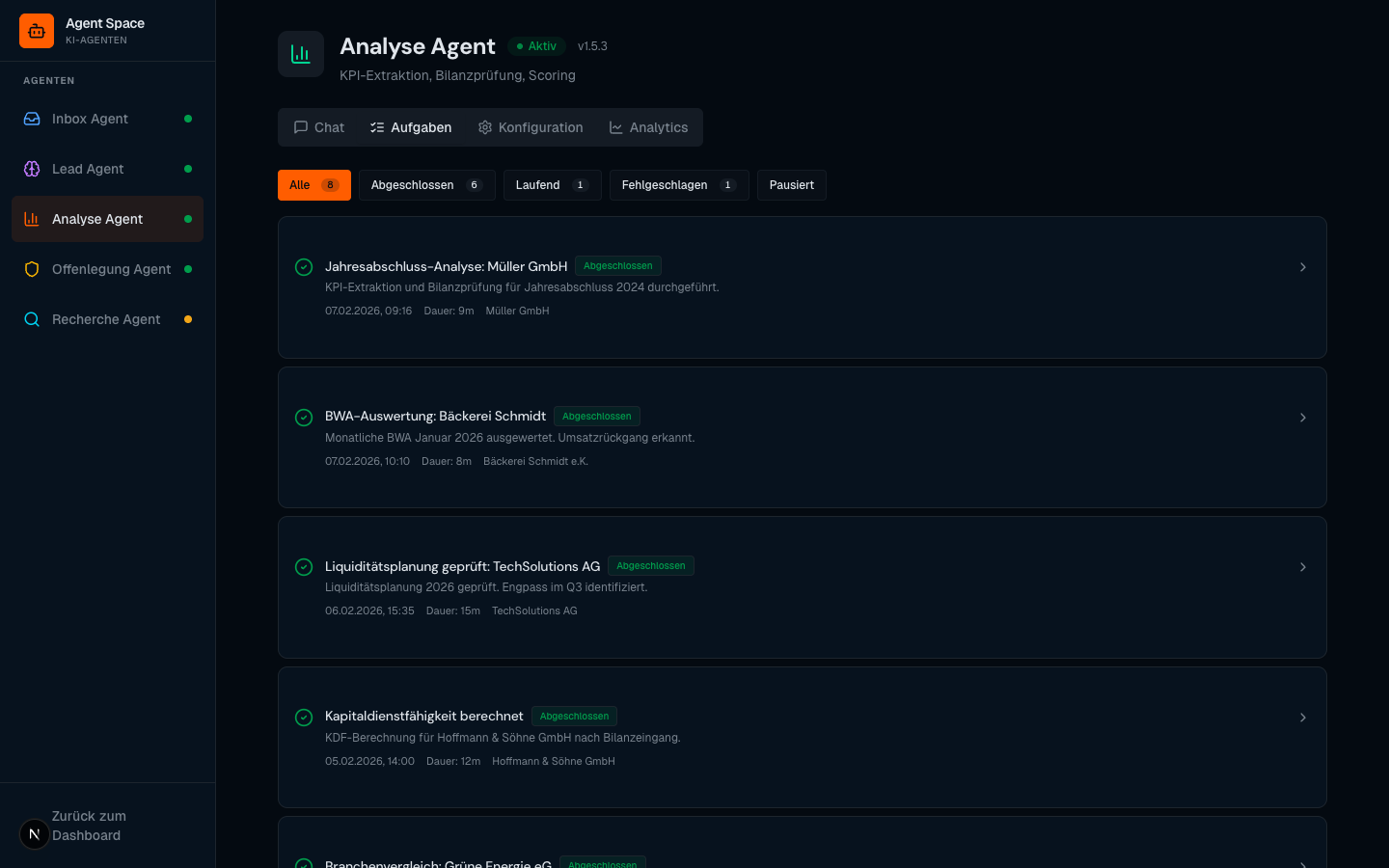Click the Recherche Agent magnifier icon
The width and height of the screenshot is (1389, 868).
(x=32, y=319)
